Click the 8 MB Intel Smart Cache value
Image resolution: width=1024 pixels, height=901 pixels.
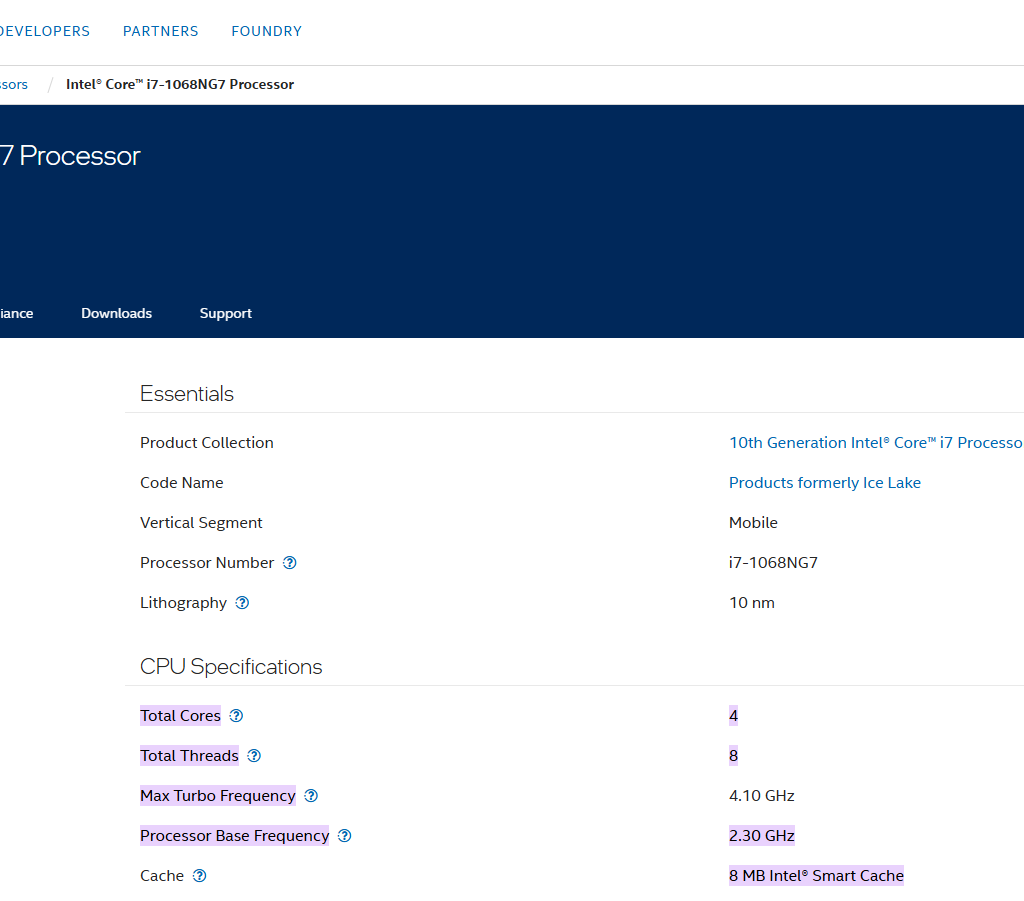pos(816,876)
